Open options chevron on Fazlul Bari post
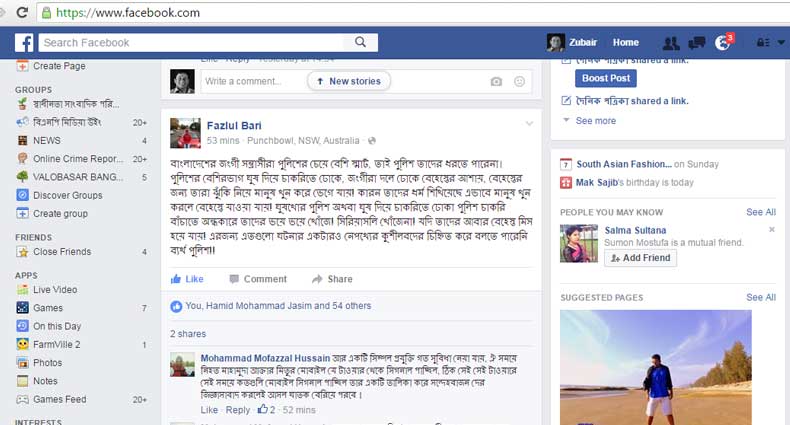The width and height of the screenshot is (790, 425). click(x=529, y=123)
